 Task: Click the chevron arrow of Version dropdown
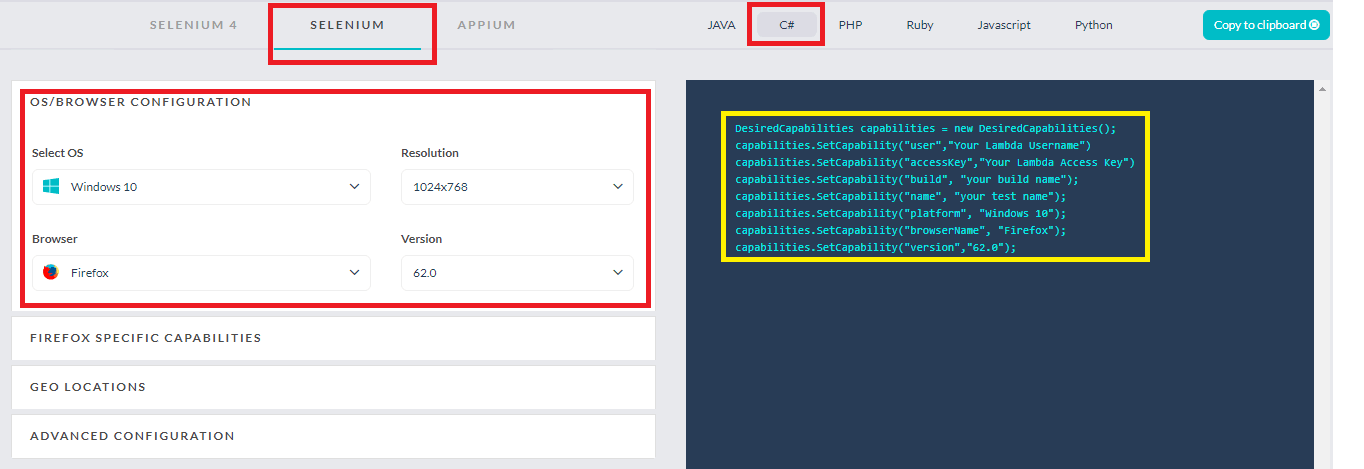point(617,273)
